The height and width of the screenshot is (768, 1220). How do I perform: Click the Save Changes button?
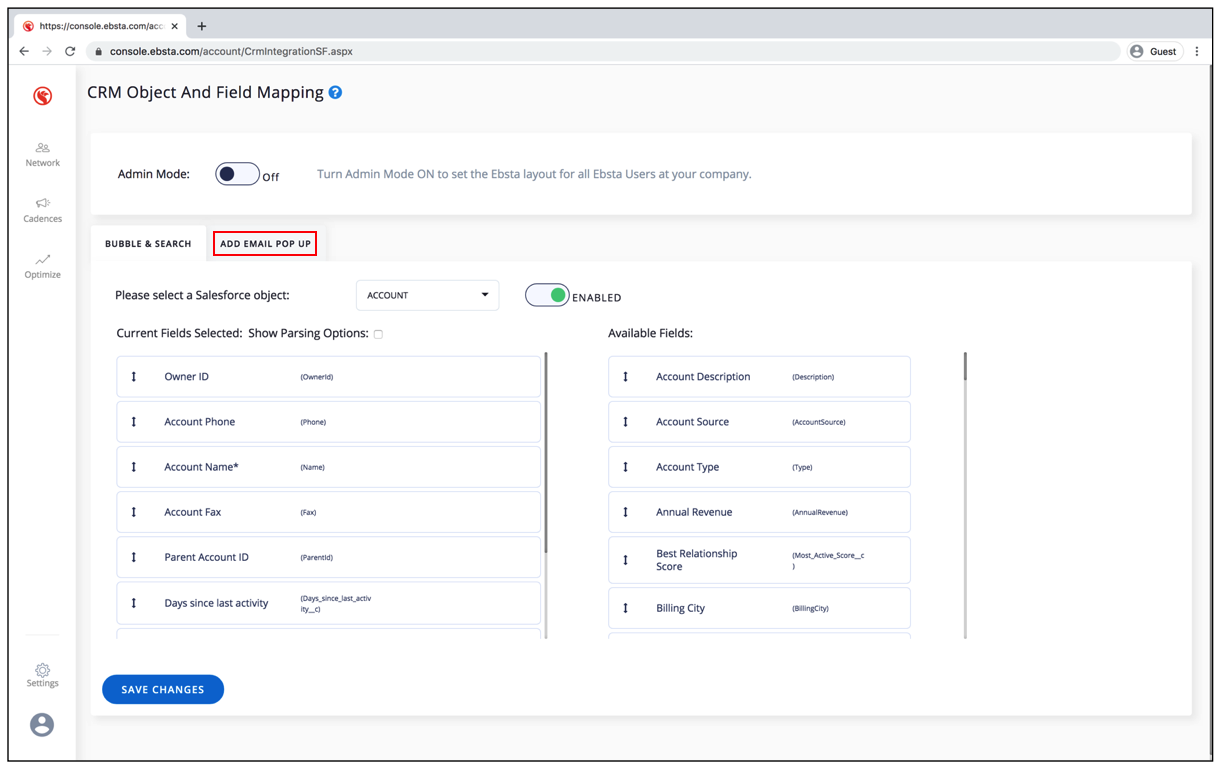point(163,689)
